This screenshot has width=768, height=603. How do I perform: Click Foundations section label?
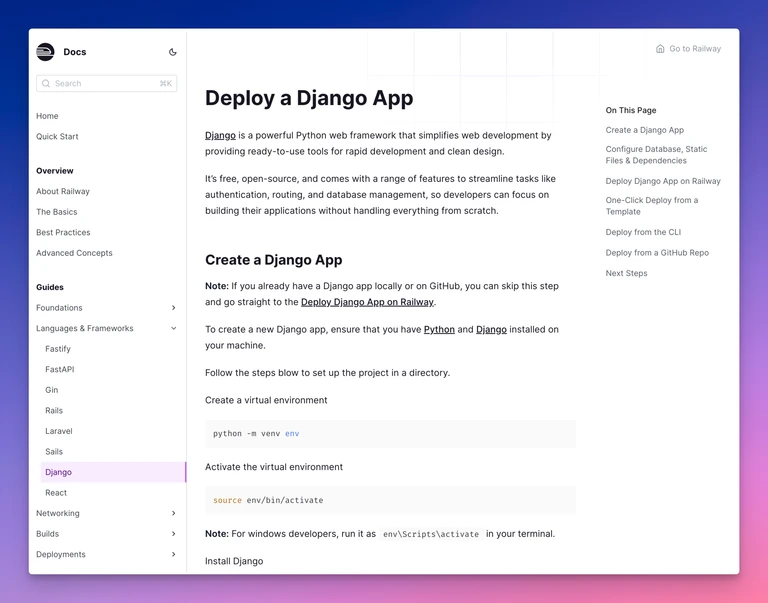pos(59,308)
